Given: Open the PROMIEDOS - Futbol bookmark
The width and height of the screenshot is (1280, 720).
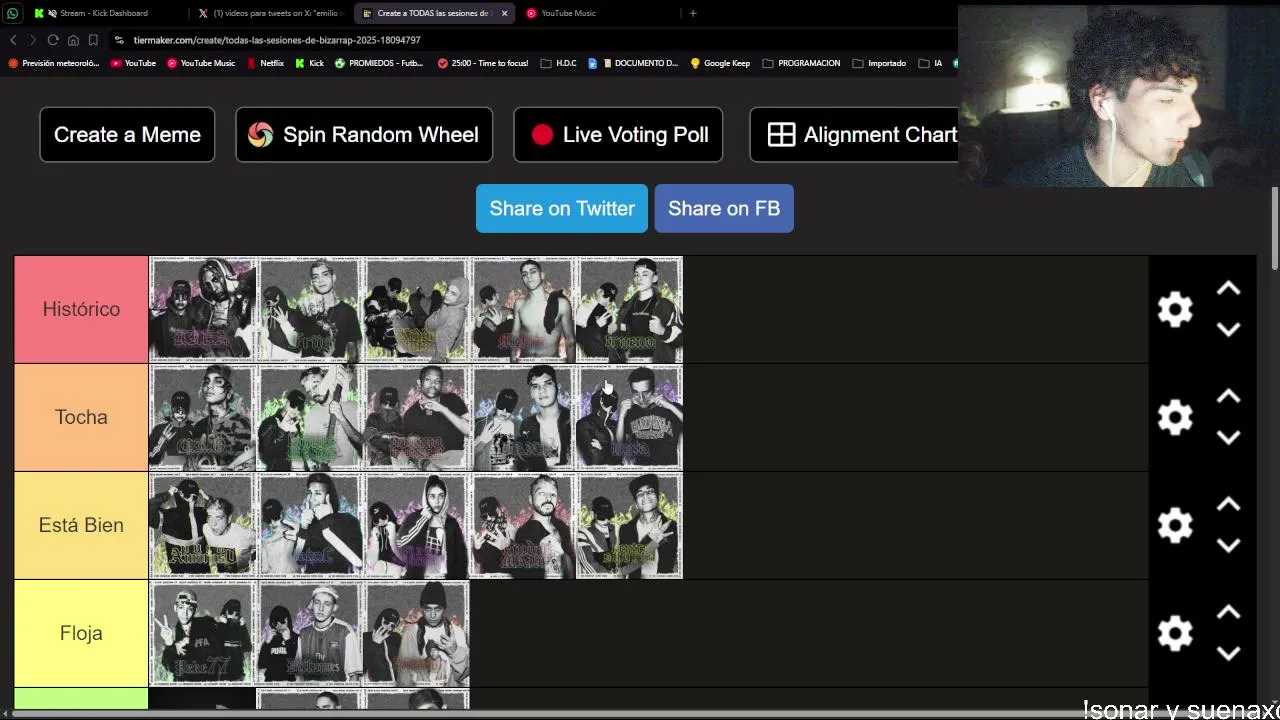Looking at the screenshot, I should (379, 63).
